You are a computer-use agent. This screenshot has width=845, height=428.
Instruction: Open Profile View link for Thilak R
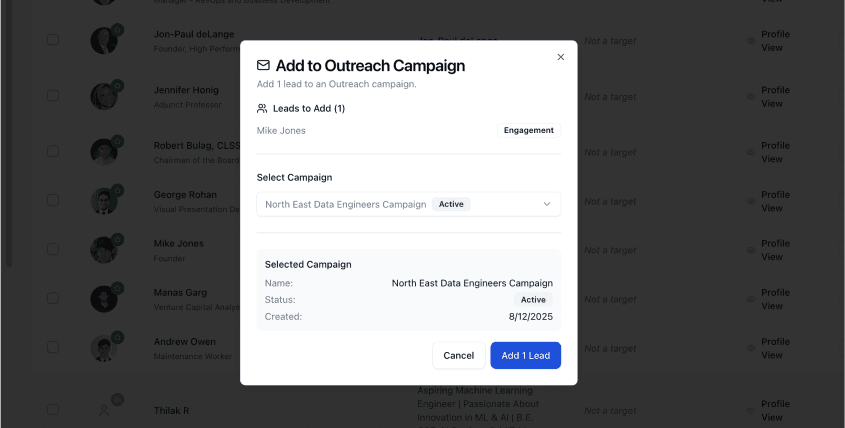pyautogui.click(x=774, y=410)
